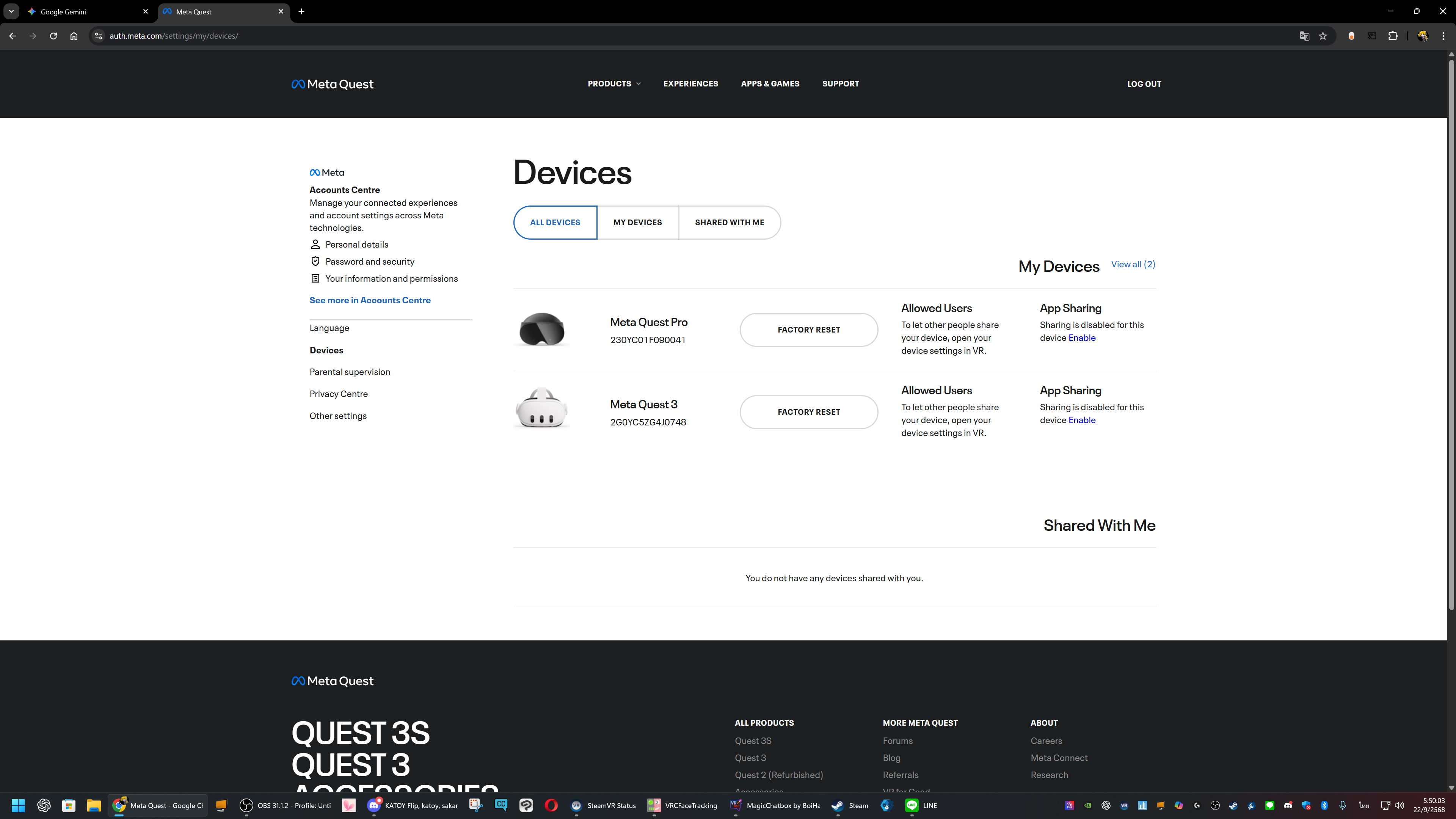Bookmark this page with the star icon
Image resolution: width=1456 pixels, height=819 pixels.
pos(1323,36)
